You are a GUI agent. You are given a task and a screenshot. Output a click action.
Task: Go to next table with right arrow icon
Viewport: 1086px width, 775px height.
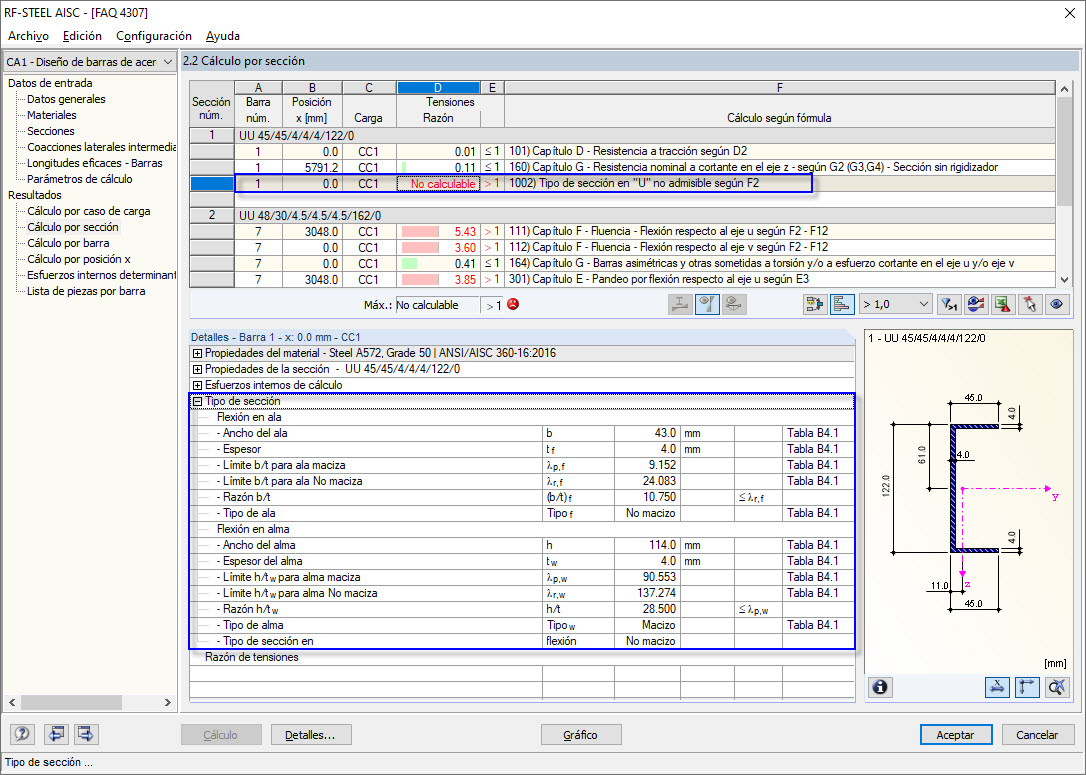point(86,734)
